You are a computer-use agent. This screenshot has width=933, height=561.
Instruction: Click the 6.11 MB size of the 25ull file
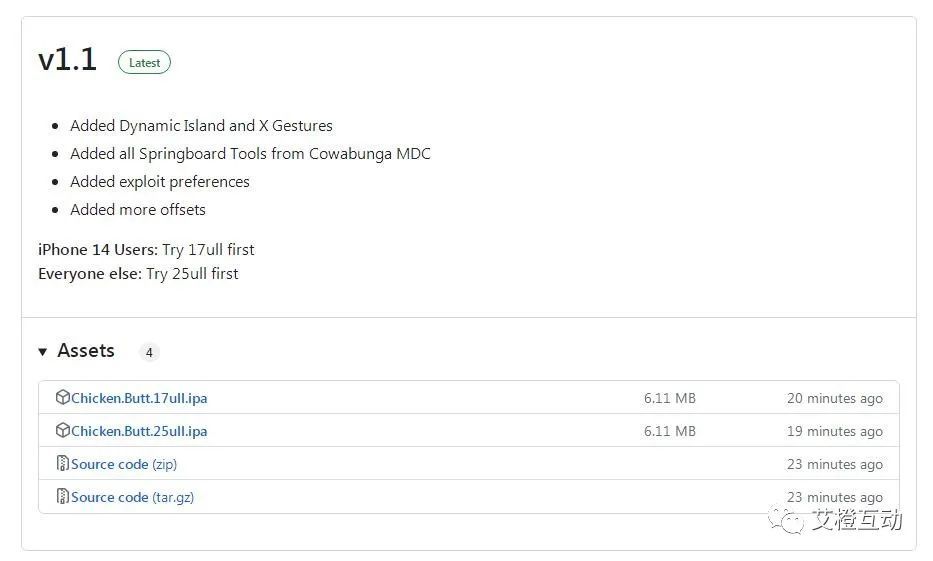coord(669,431)
